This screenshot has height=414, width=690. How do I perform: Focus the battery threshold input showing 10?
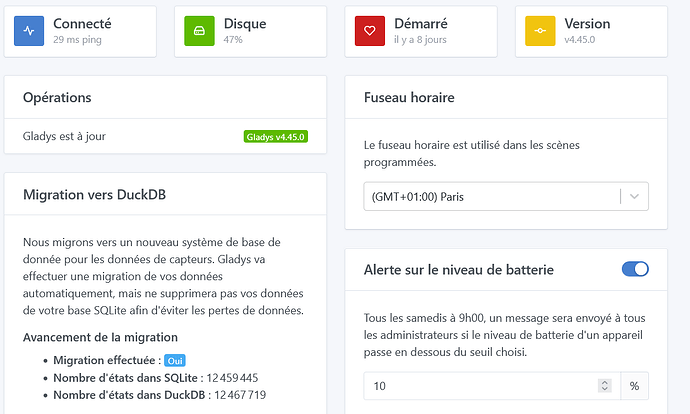[x=492, y=386]
